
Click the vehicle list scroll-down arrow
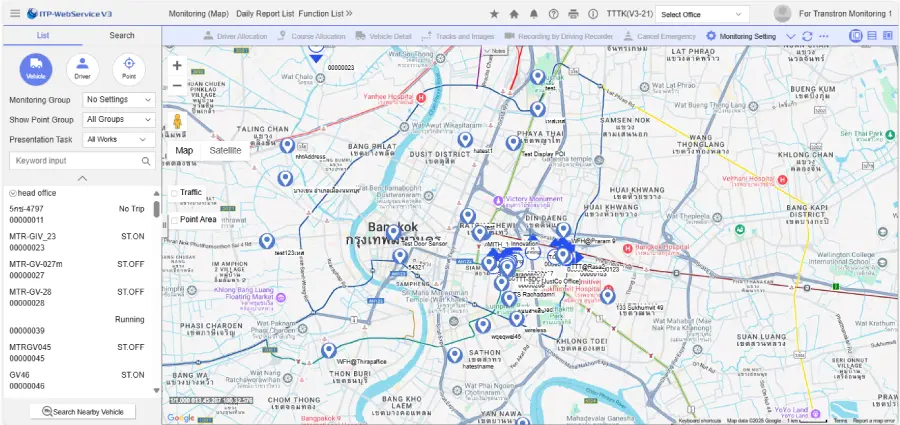click(x=157, y=391)
